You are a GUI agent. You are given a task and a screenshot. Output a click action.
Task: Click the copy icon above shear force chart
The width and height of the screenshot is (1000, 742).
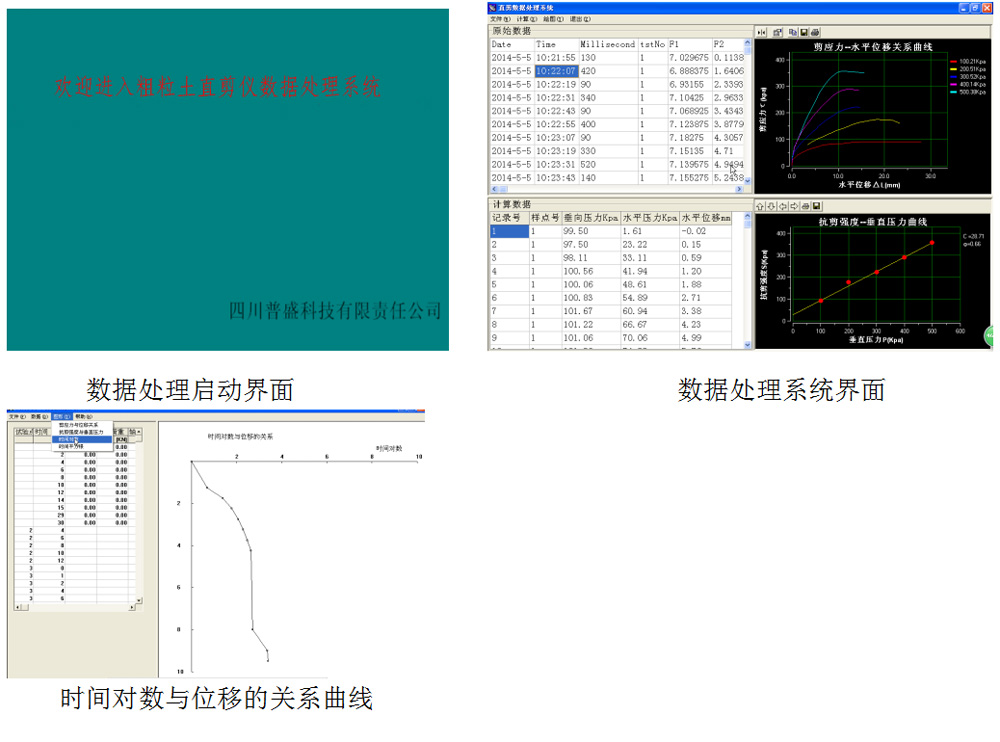coord(793,33)
